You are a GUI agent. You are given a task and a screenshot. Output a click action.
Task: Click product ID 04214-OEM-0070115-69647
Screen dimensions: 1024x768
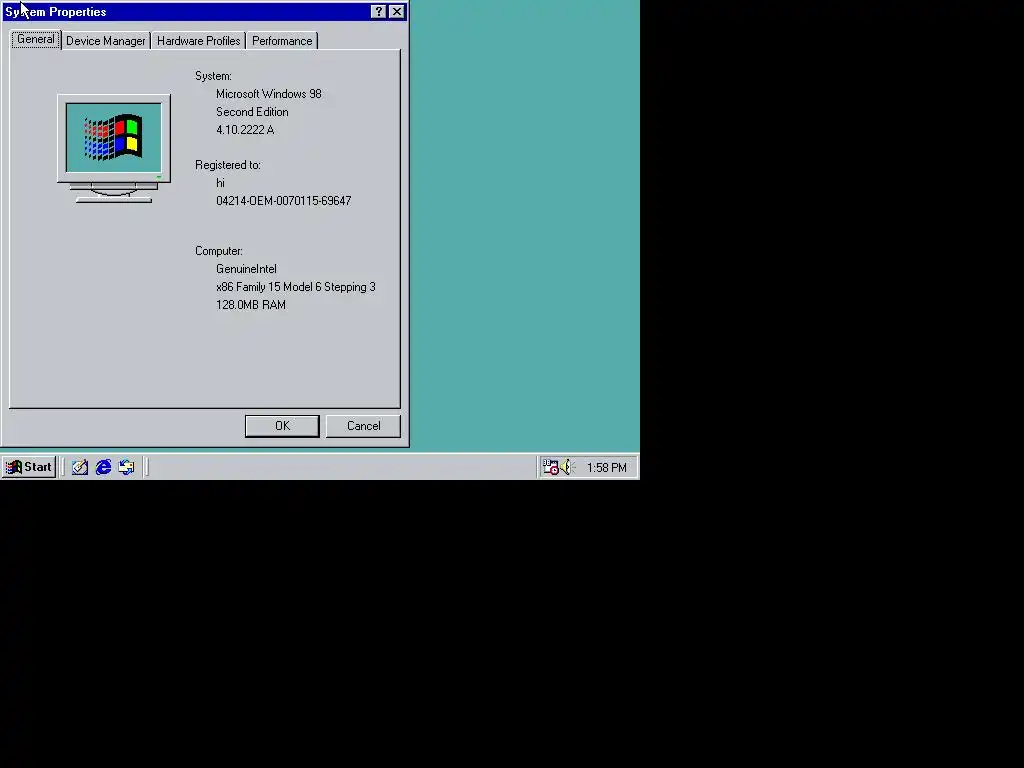pyautogui.click(x=283, y=200)
